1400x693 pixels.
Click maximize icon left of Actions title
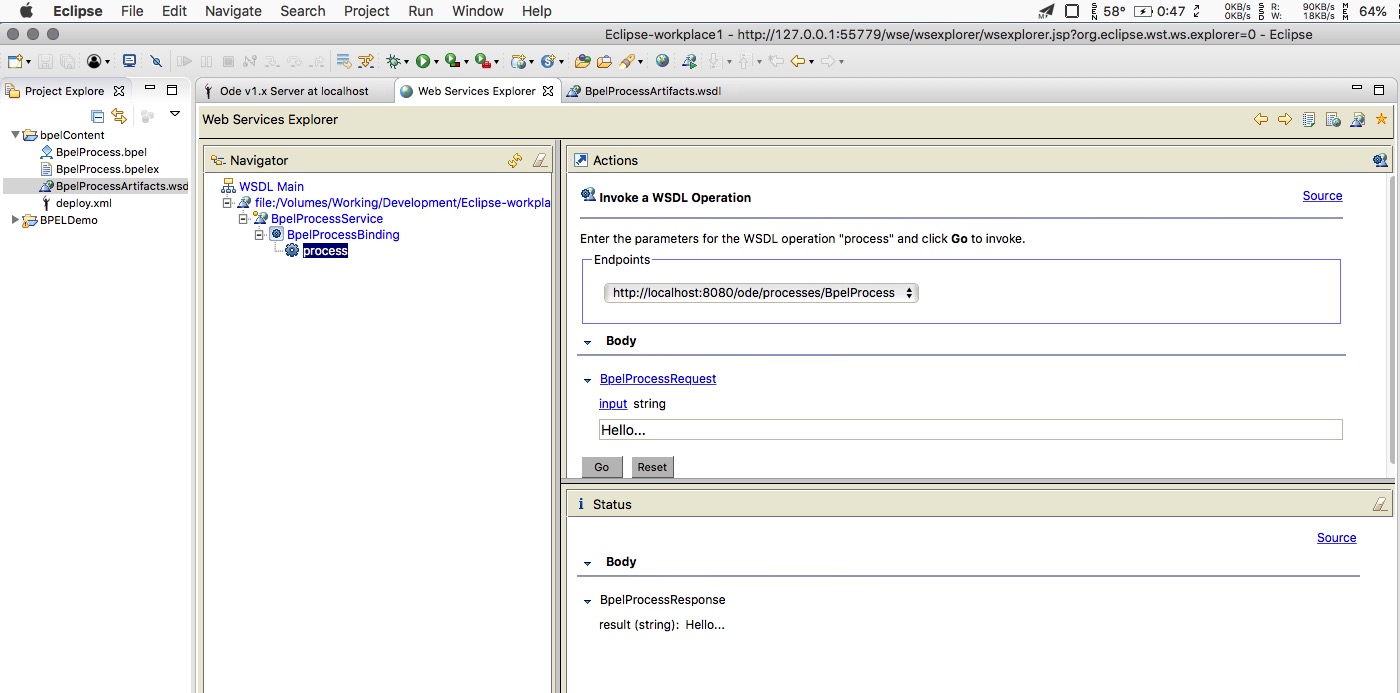[581, 160]
